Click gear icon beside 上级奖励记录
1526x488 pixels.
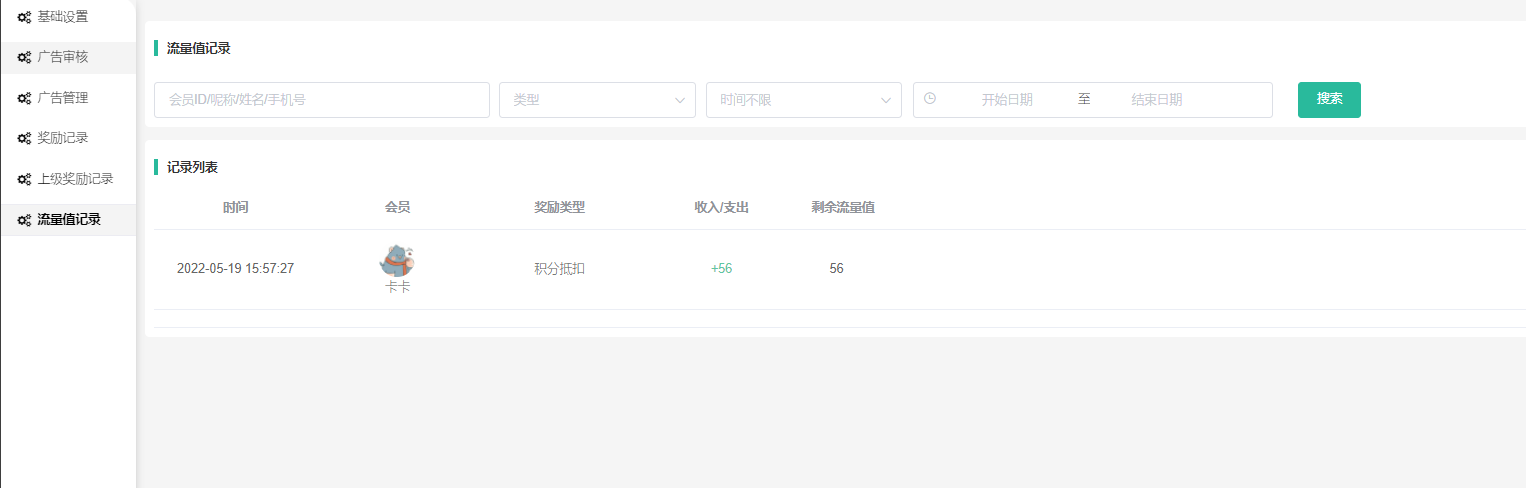pyautogui.click(x=24, y=180)
